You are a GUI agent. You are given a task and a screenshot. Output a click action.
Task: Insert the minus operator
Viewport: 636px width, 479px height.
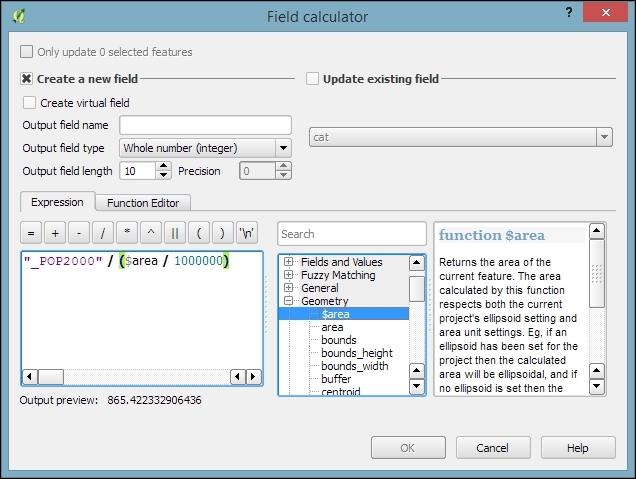79,233
